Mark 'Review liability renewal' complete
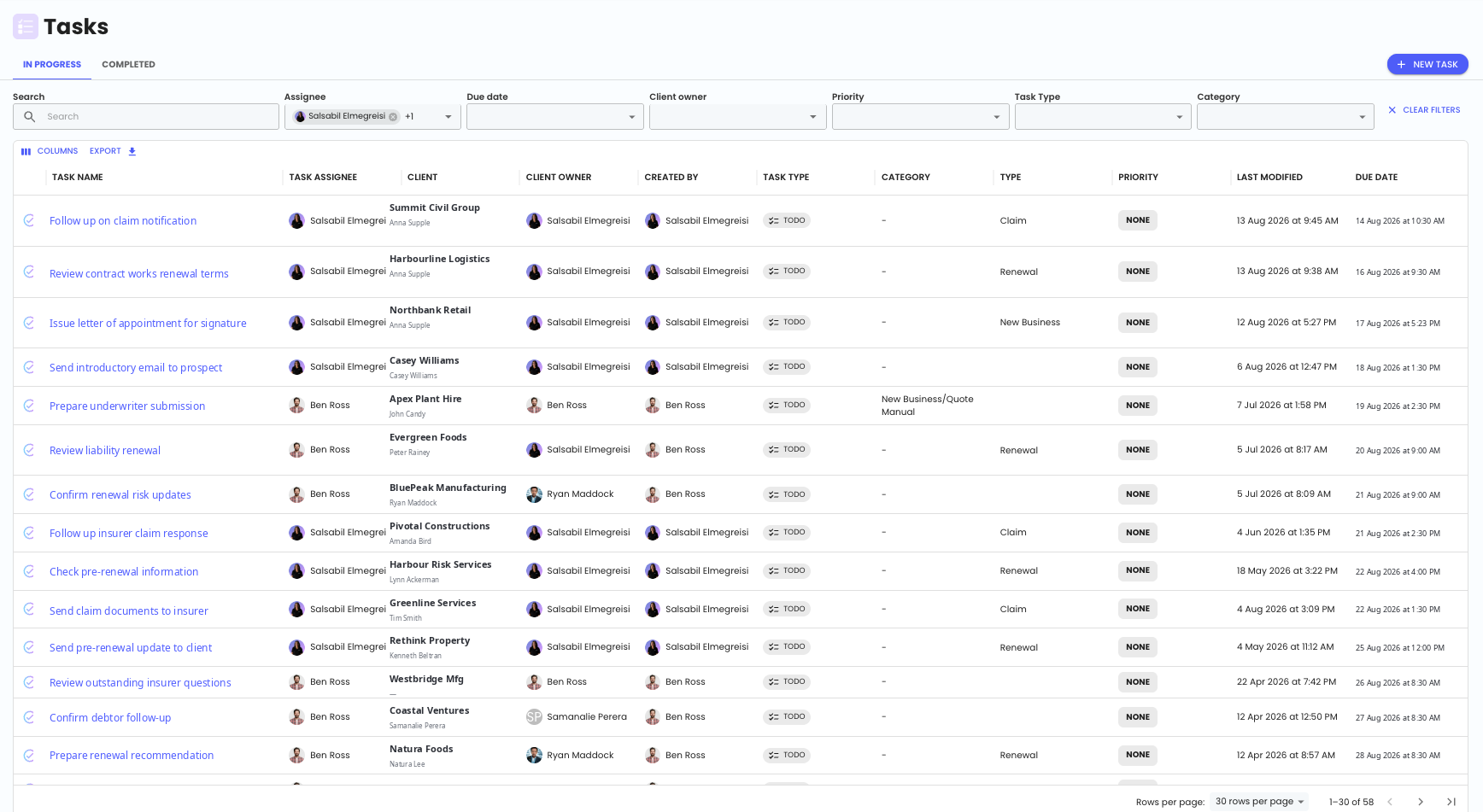This screenshot has height=812, width=1483. pyautogui.click(x=29, y=450)
